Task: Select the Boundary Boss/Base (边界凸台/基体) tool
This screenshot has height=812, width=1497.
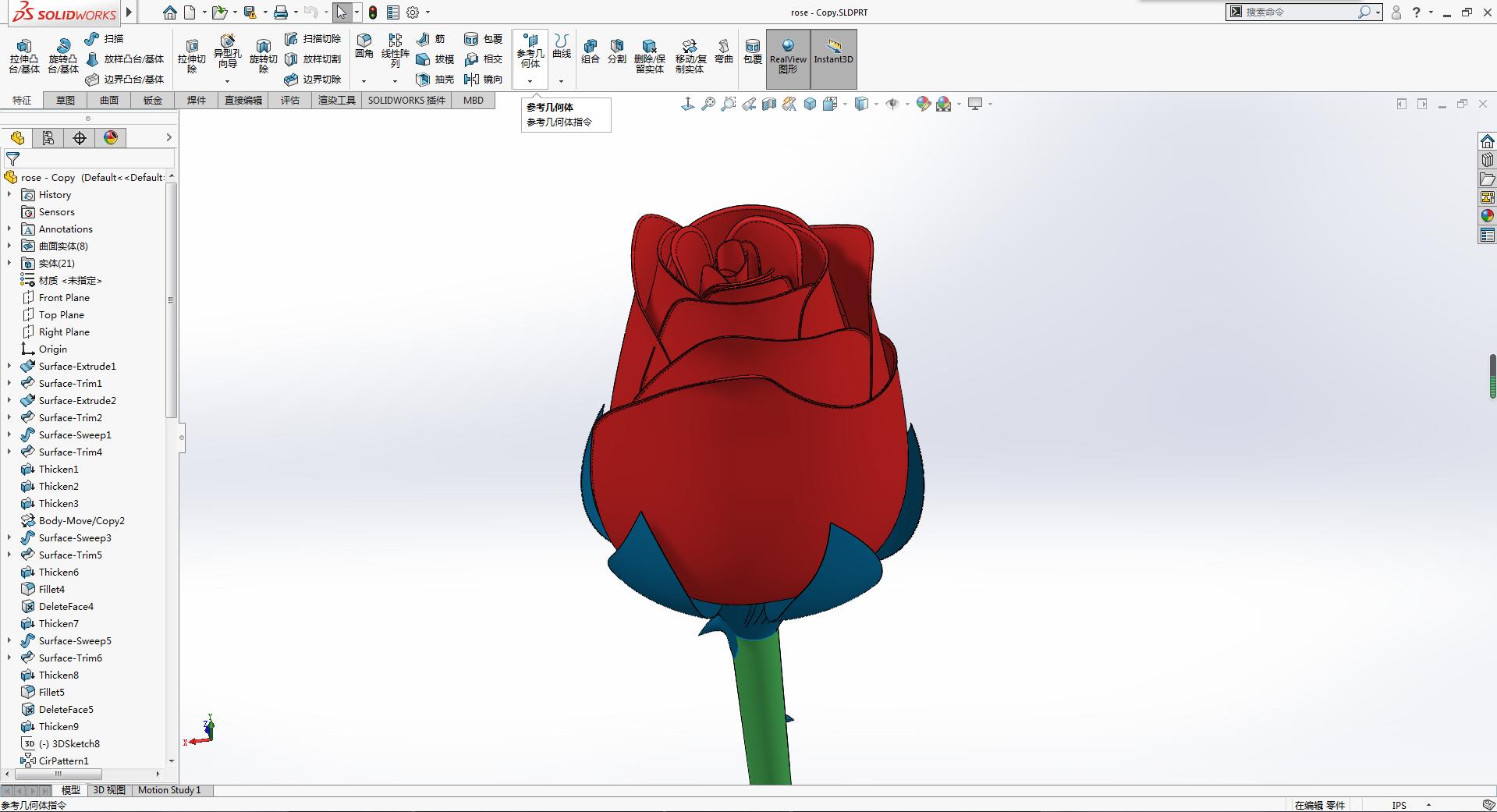Action: (x=125, y=80)
